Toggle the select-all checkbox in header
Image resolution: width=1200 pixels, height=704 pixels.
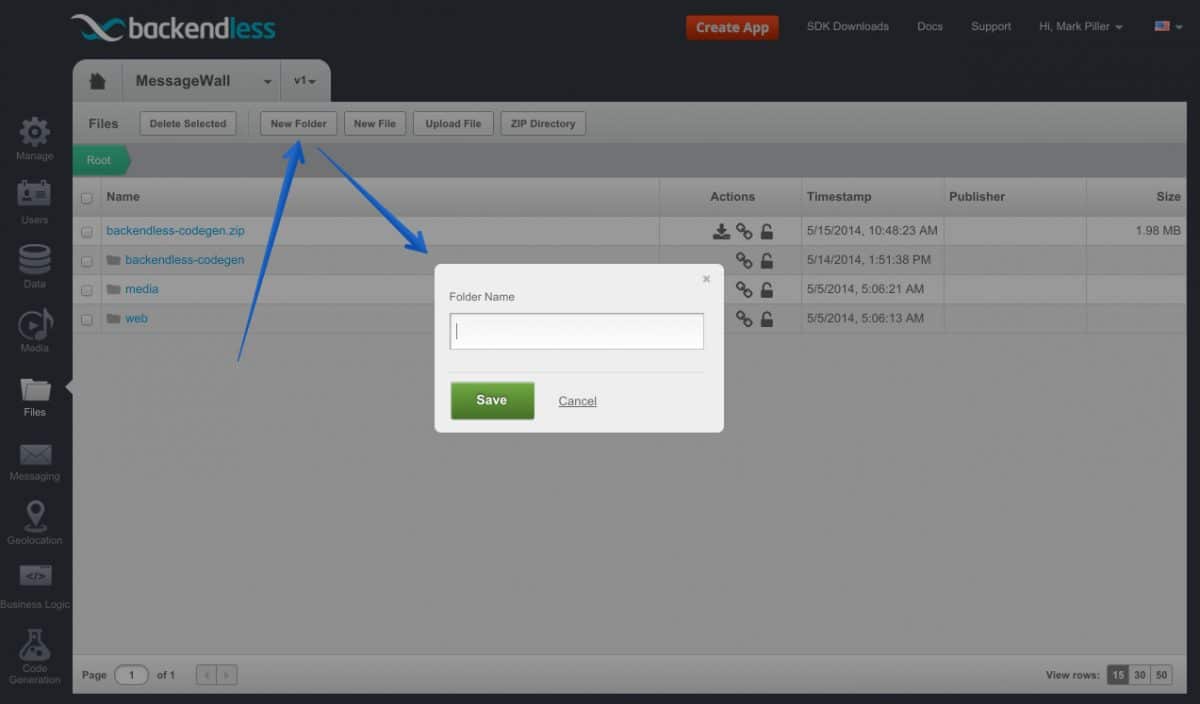pyautogui.click(x=86, y=198)
